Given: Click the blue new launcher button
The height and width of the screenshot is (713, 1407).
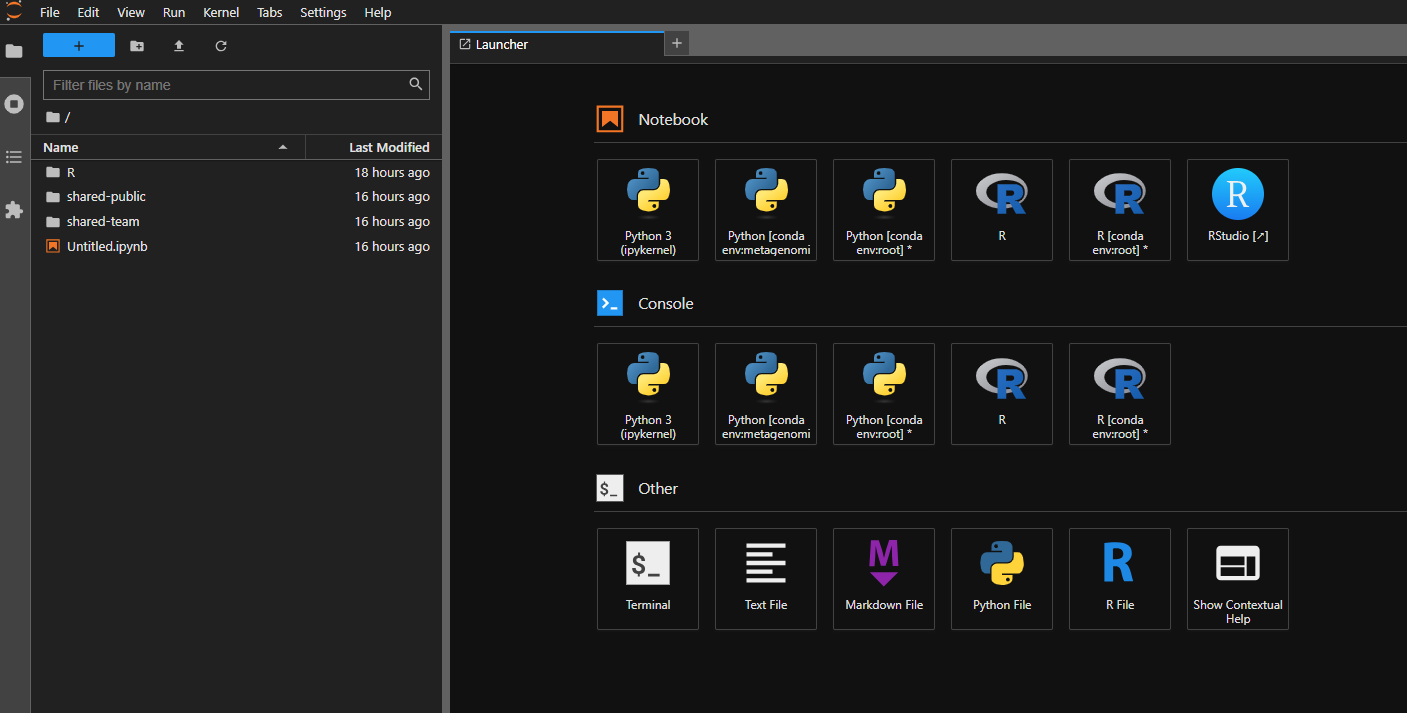Looking at the screenshot, I should coord(78,45).
